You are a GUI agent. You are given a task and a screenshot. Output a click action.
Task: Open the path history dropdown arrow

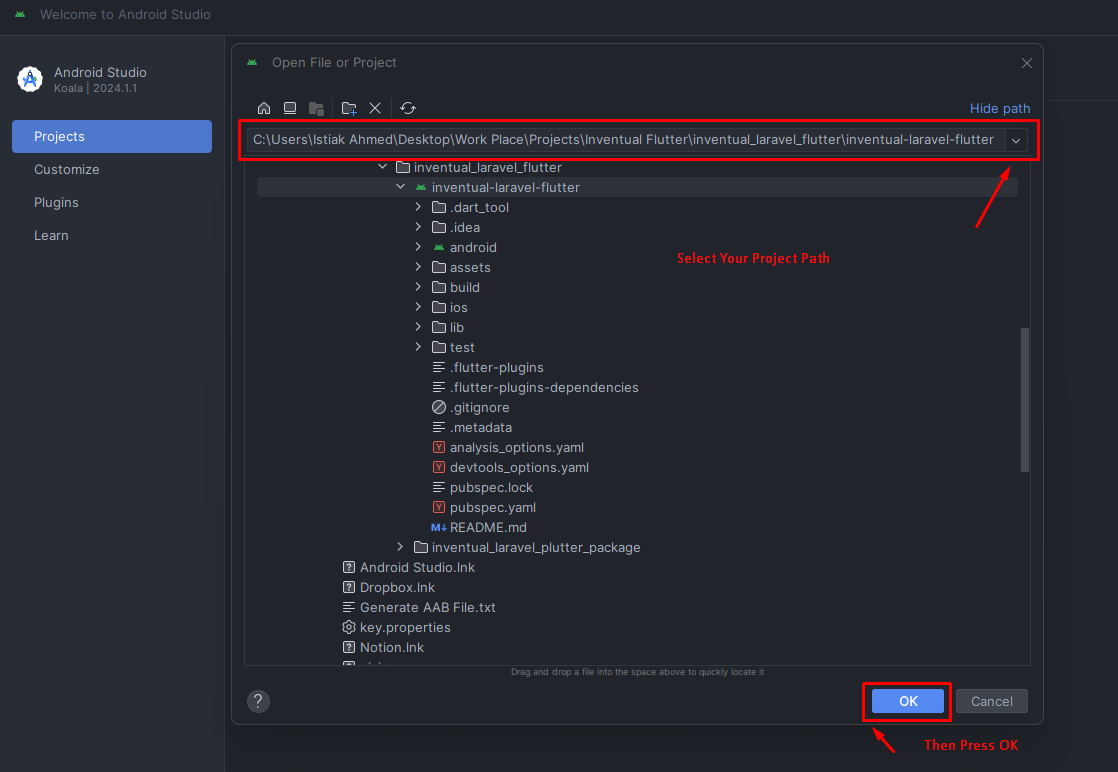coord(1016,140)
